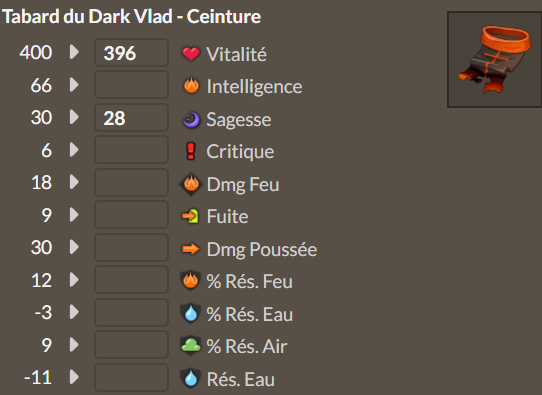The image size is (542, 395).
Task: Click the arrow next to 66 Intelligence
Action: pos(74,85)
